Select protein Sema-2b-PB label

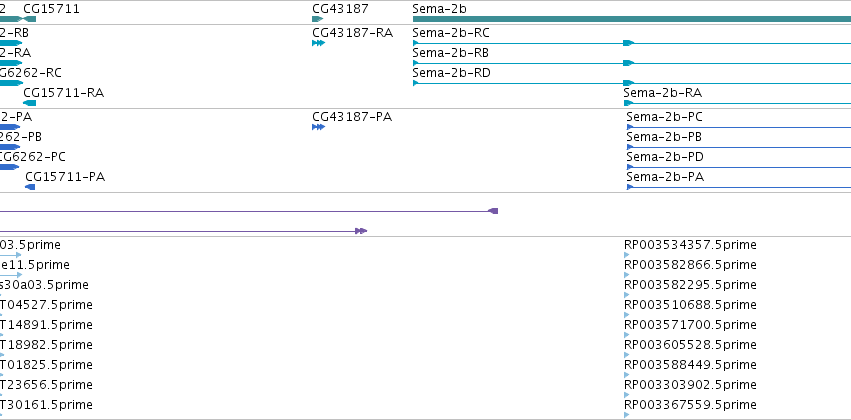[664, 137]
